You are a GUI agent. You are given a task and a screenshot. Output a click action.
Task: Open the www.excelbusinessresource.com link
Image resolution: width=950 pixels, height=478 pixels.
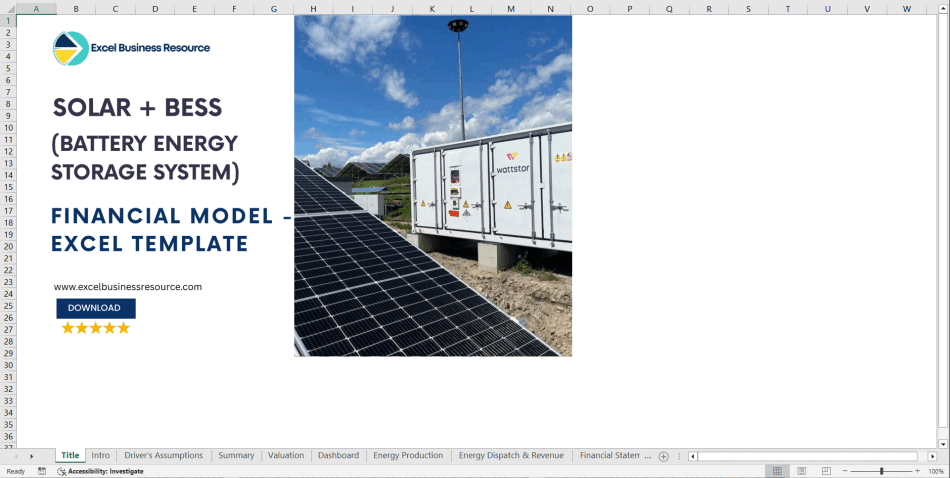click(128, 287)
